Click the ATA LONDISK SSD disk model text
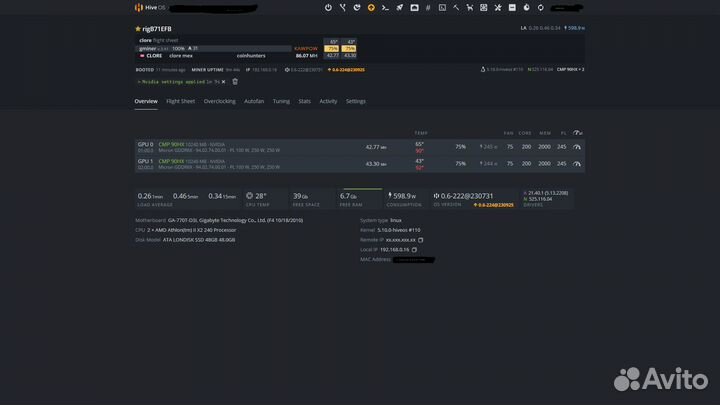The height and width of the screenshot is (405, 720). [x=199, y=240]
